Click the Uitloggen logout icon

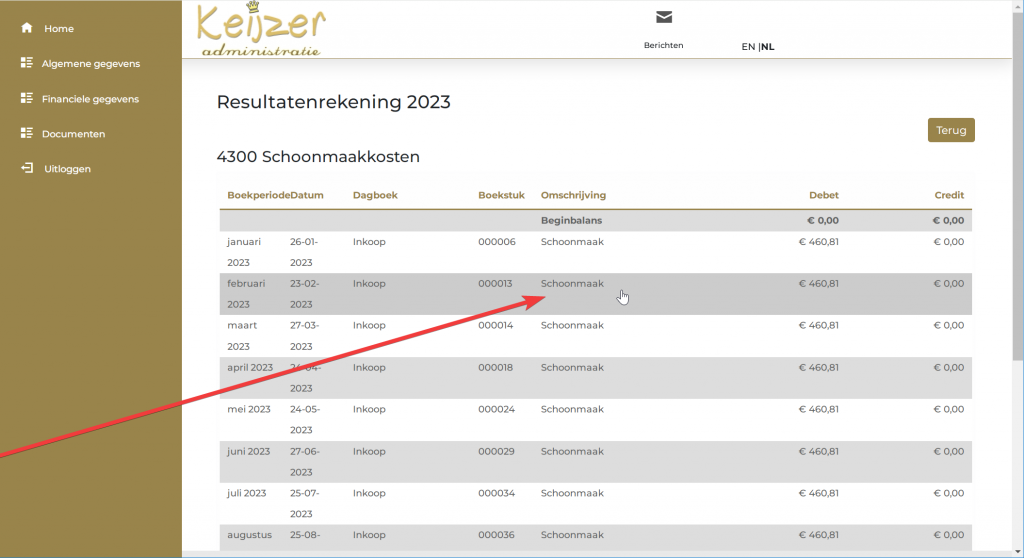coord(26,168)
